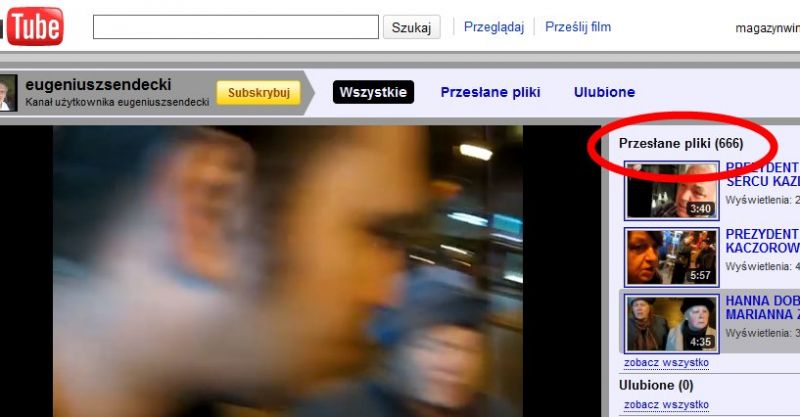Click Kanał użytkownika eugeniuszsendecki text
The image size is (800, 417).
pyautogui.click(x=117, y=102)
